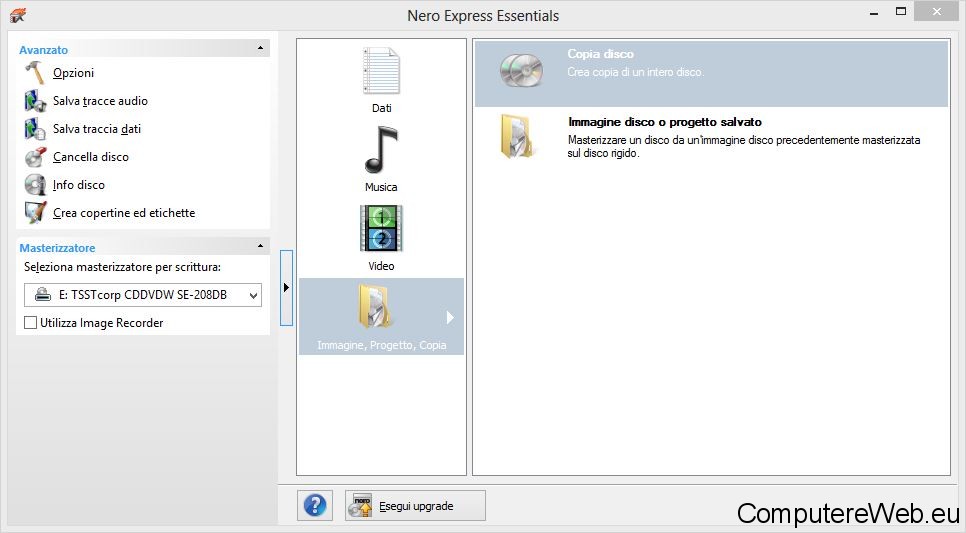Select the Musica category label
Image resolution: width=966 pixels, height=533 pixels.
coord(381,187)
